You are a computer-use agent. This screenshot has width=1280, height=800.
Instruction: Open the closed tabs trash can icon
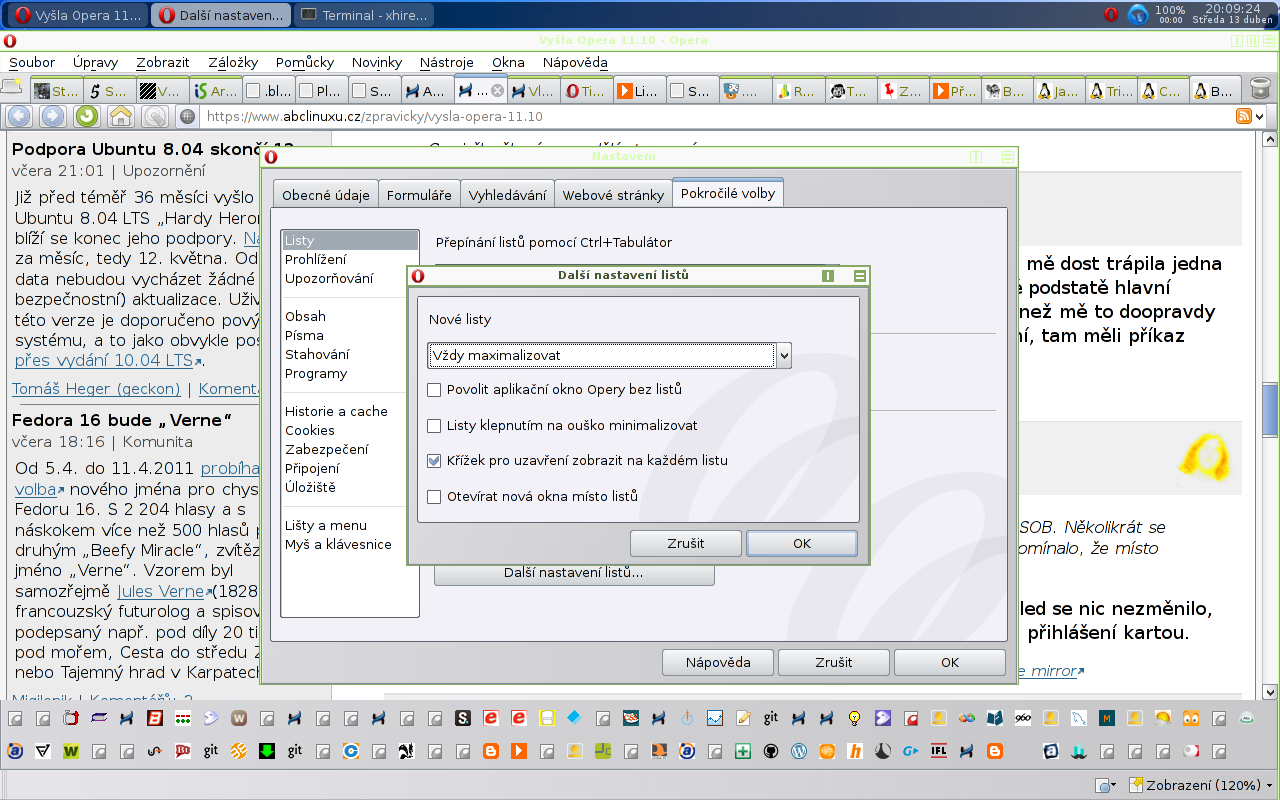pos(1260,89)
